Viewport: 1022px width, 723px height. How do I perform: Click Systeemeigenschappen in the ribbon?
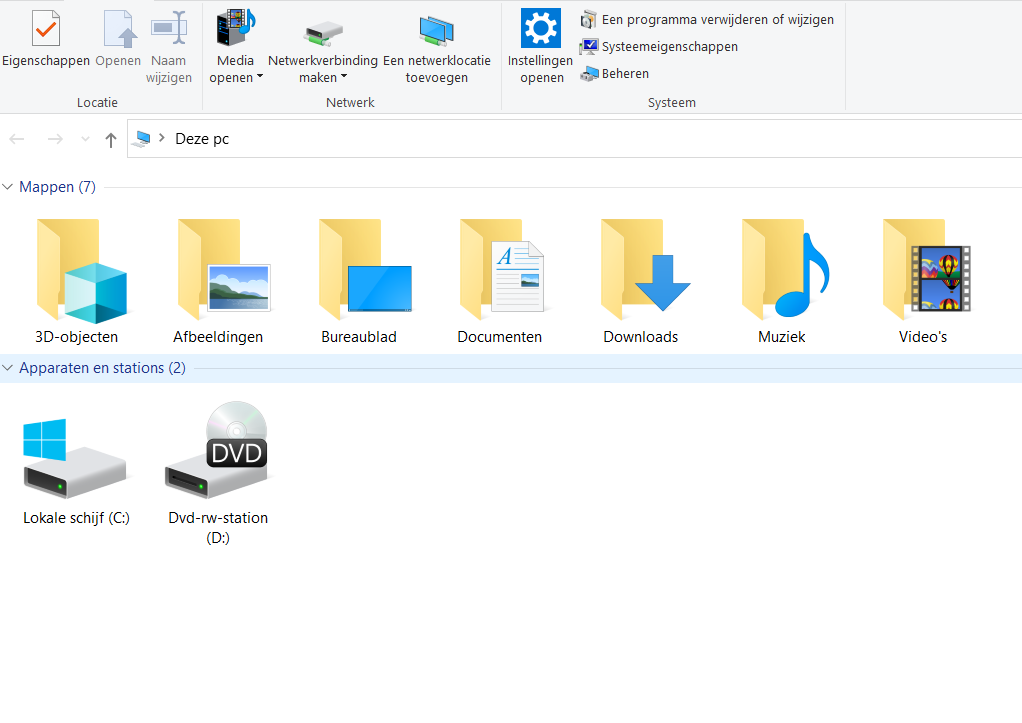[669, 46]
